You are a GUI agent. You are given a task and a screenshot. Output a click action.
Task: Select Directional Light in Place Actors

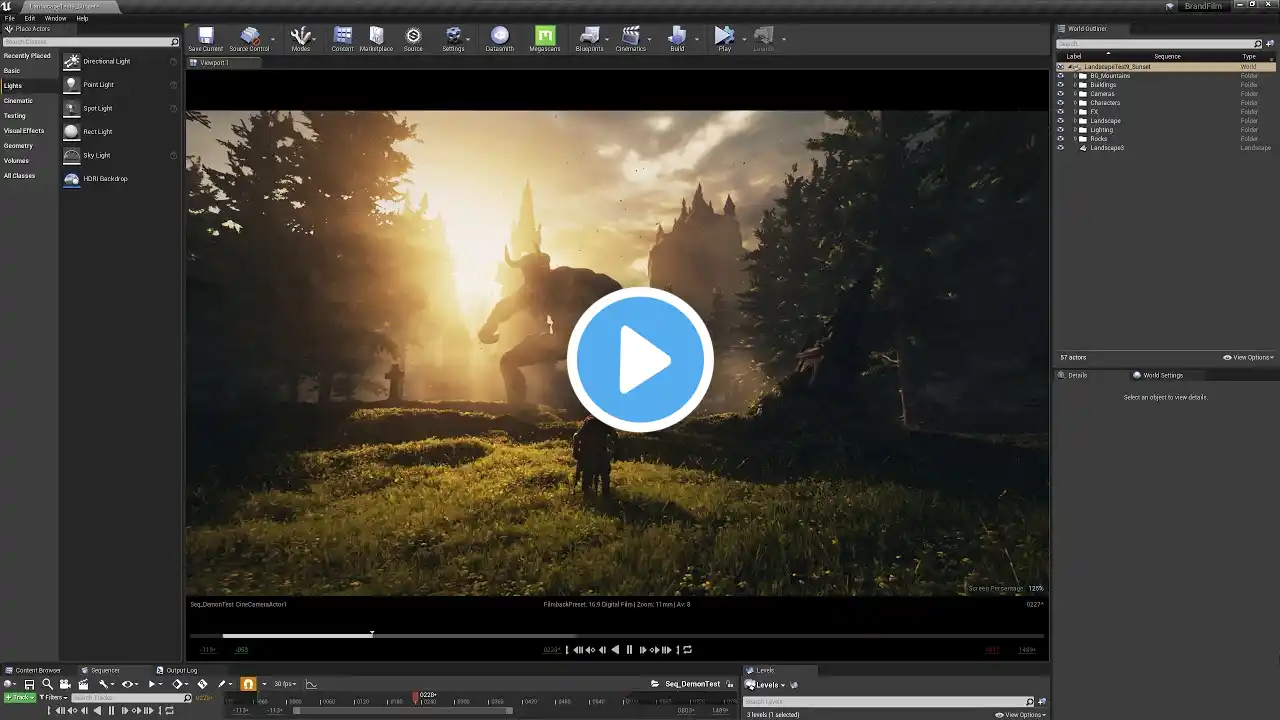pos(107,62)
